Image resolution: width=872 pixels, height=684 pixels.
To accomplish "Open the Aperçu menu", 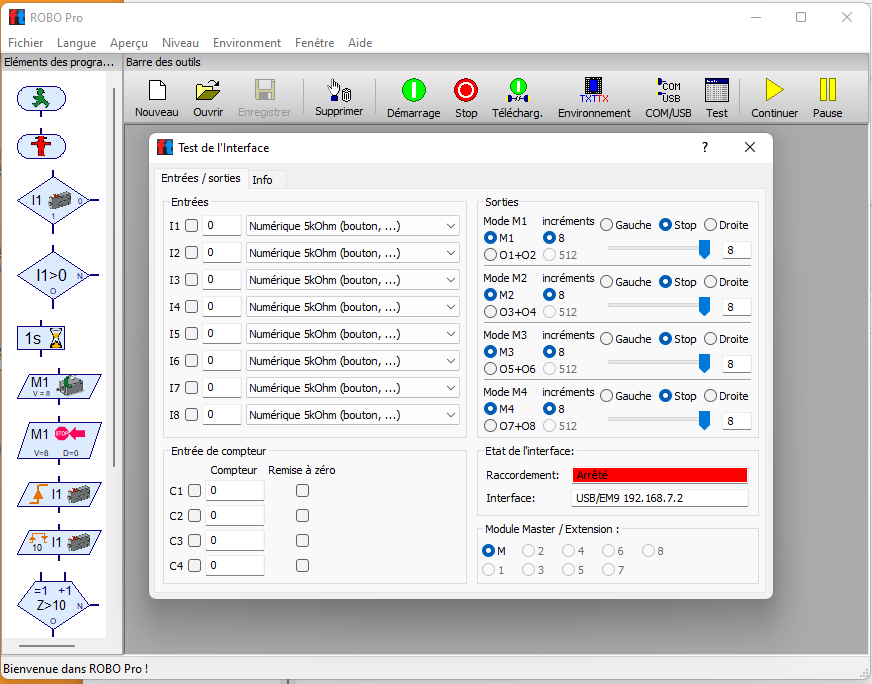I will tap(128, 43).
